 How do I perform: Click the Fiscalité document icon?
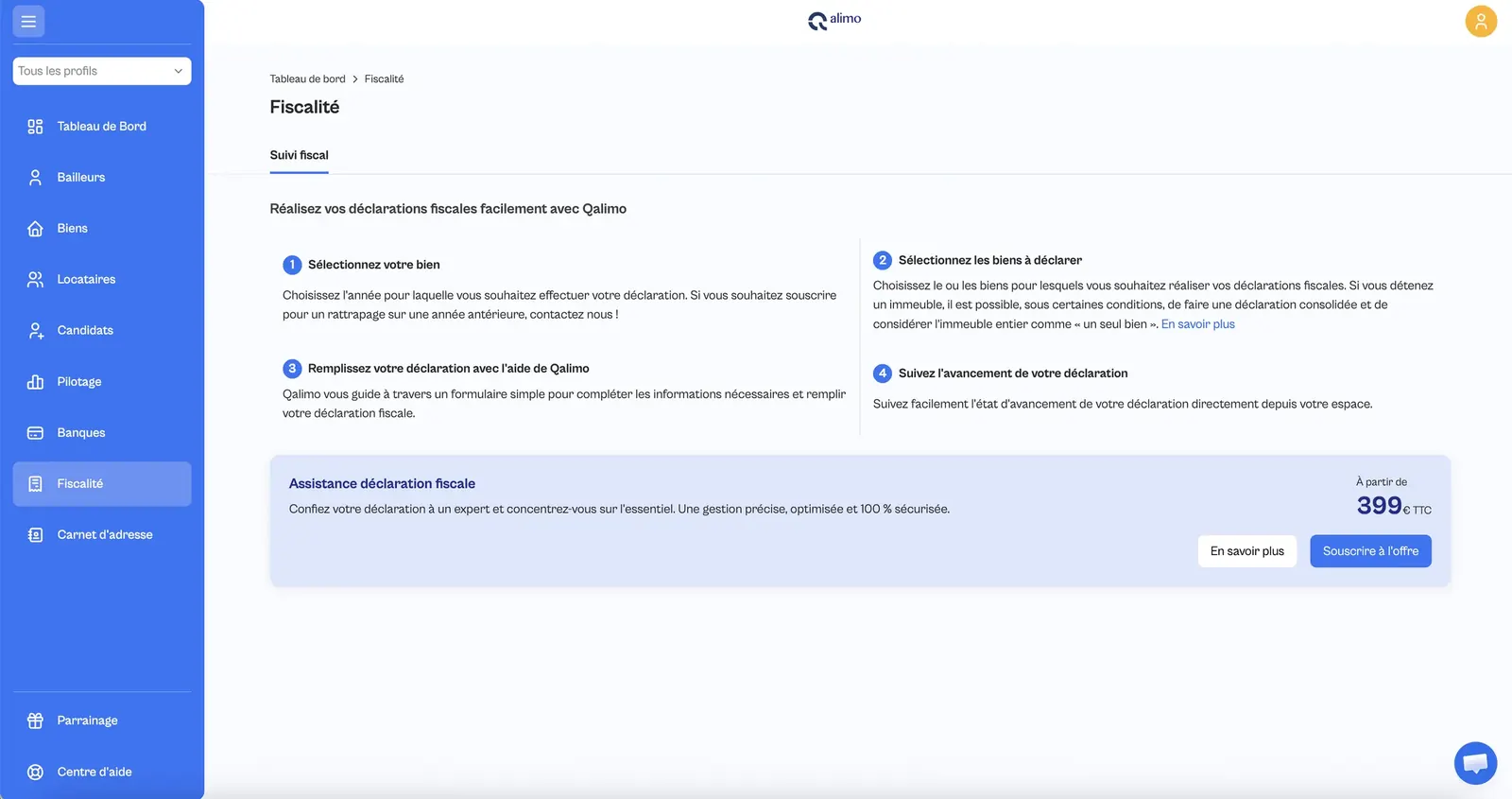[35, 484]
